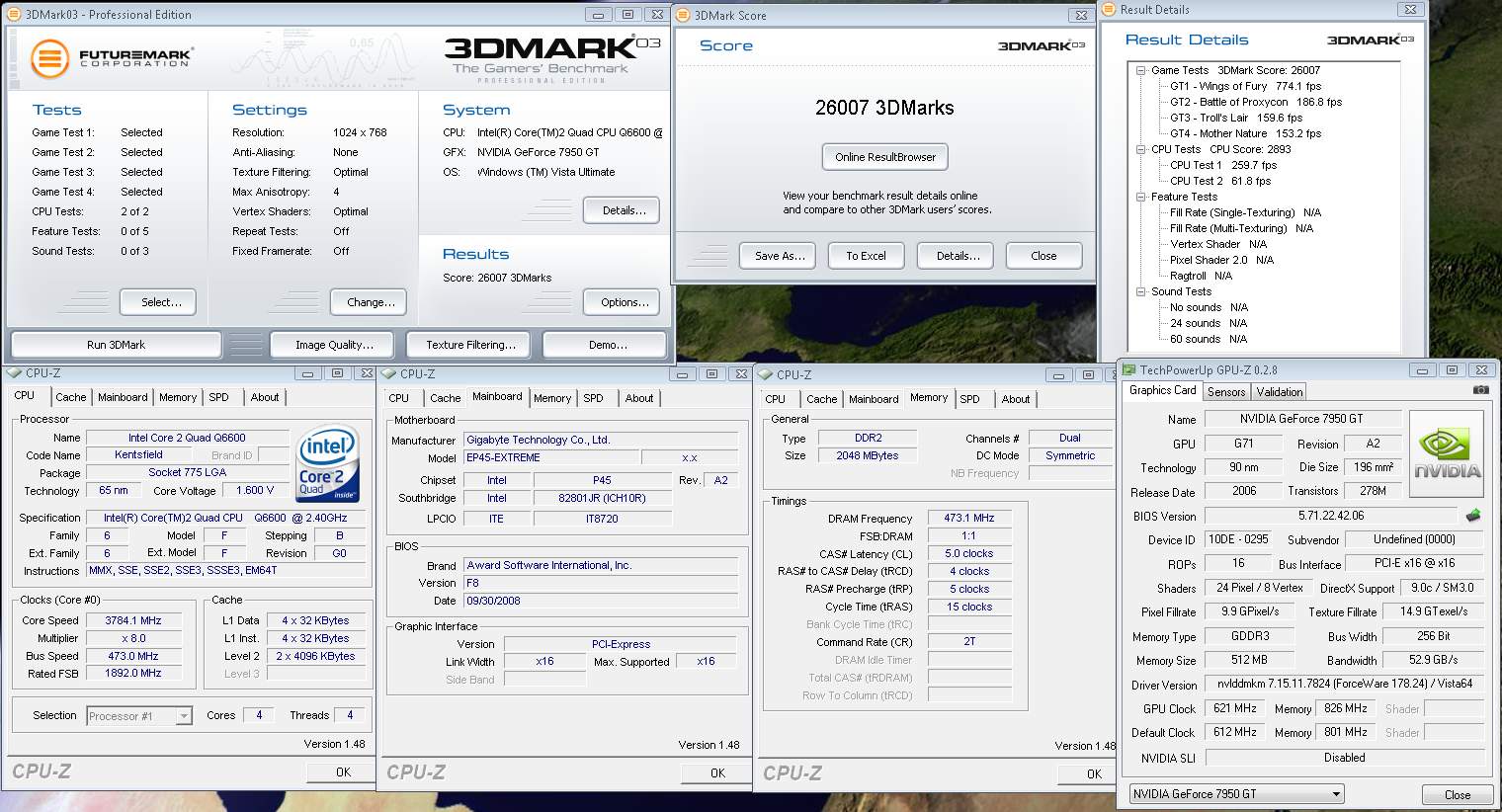
Task: Select the GT3 - Troll's Lair result row
Action: pyautogui.click(x=1236, y=118)
